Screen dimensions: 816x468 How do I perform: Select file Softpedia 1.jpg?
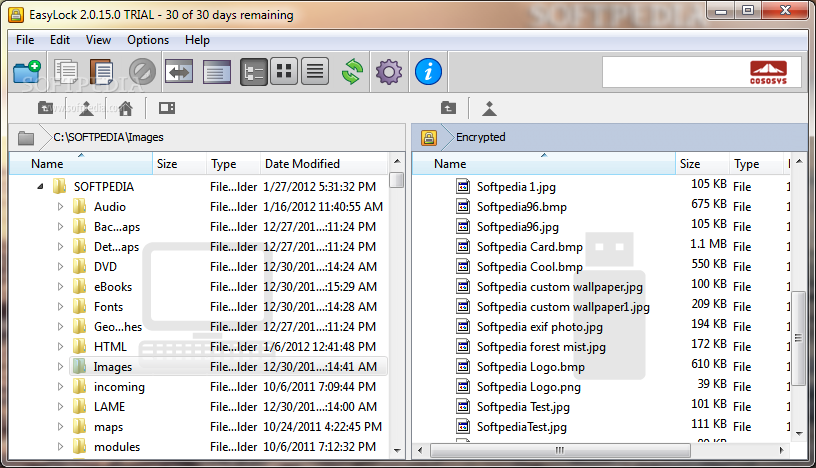click(x=516, y=187)
